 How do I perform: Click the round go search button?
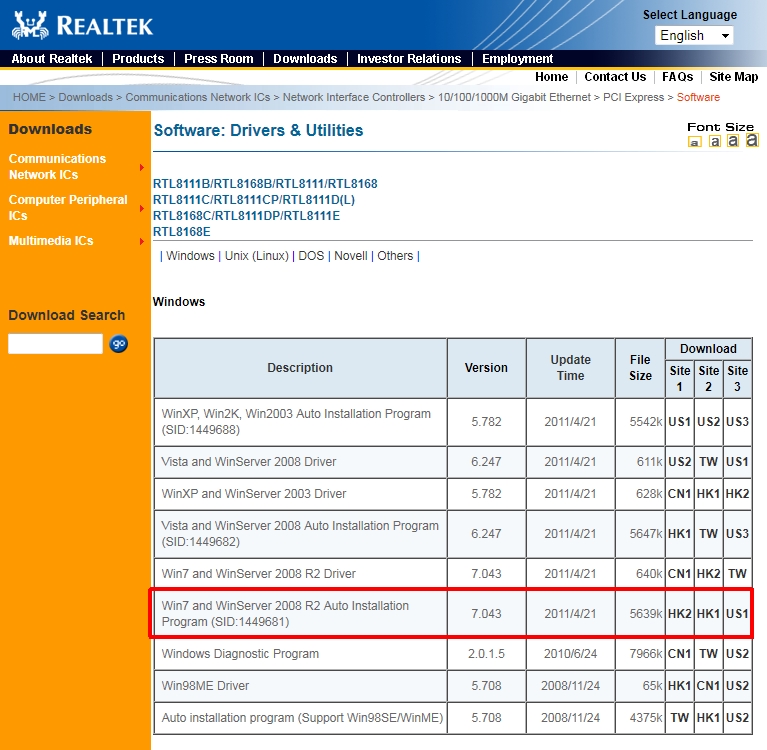pyautogui.click(x=118, y=343)
